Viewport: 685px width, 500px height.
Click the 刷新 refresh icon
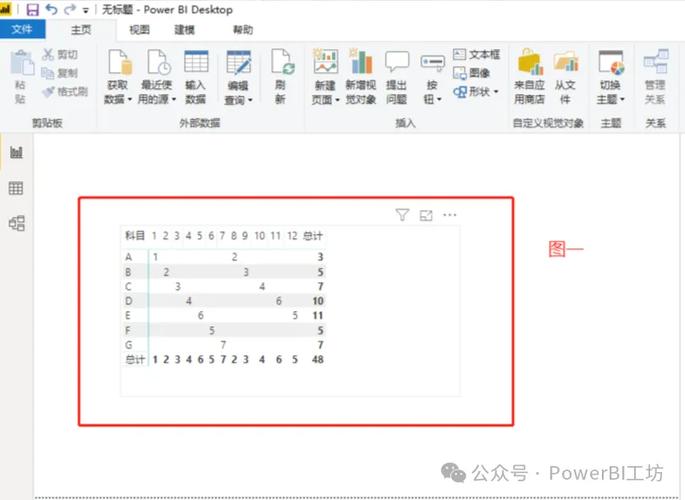[x=281, y=62]
